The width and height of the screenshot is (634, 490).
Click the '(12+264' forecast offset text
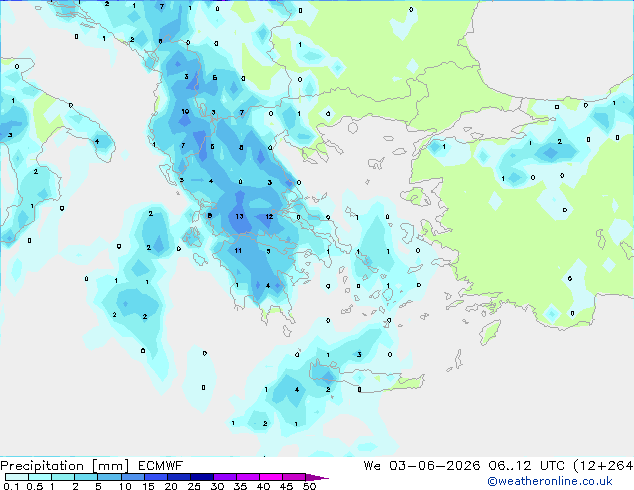pos(603,466)
